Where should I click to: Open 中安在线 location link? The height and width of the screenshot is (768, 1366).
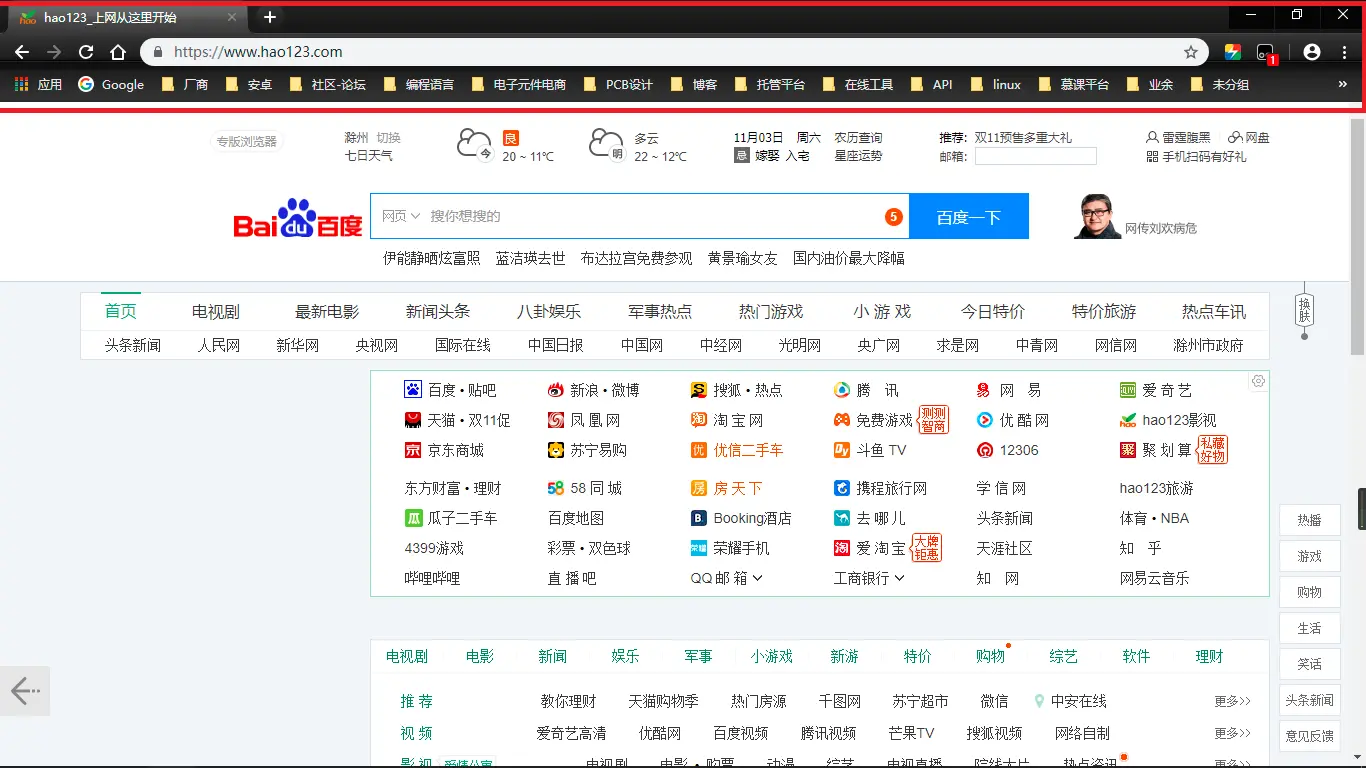click(1070, 701)
